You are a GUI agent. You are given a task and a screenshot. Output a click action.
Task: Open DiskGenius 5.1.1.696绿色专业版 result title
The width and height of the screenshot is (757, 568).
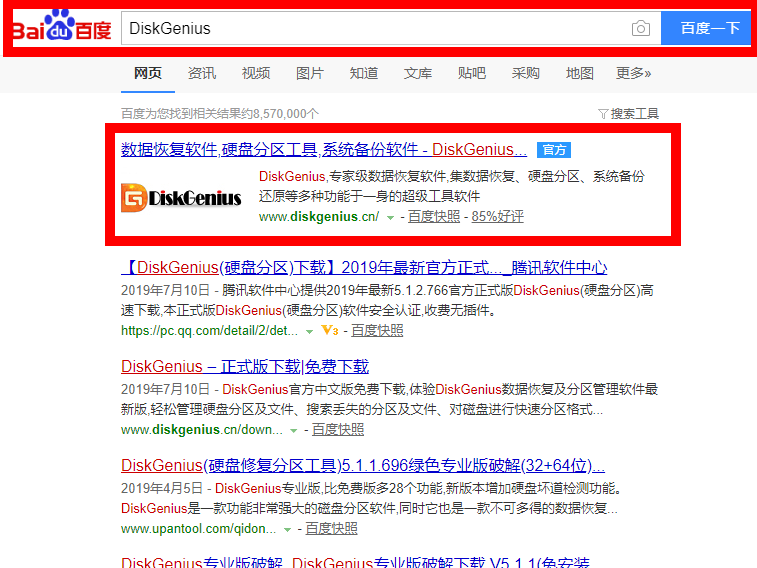(363, 466)
